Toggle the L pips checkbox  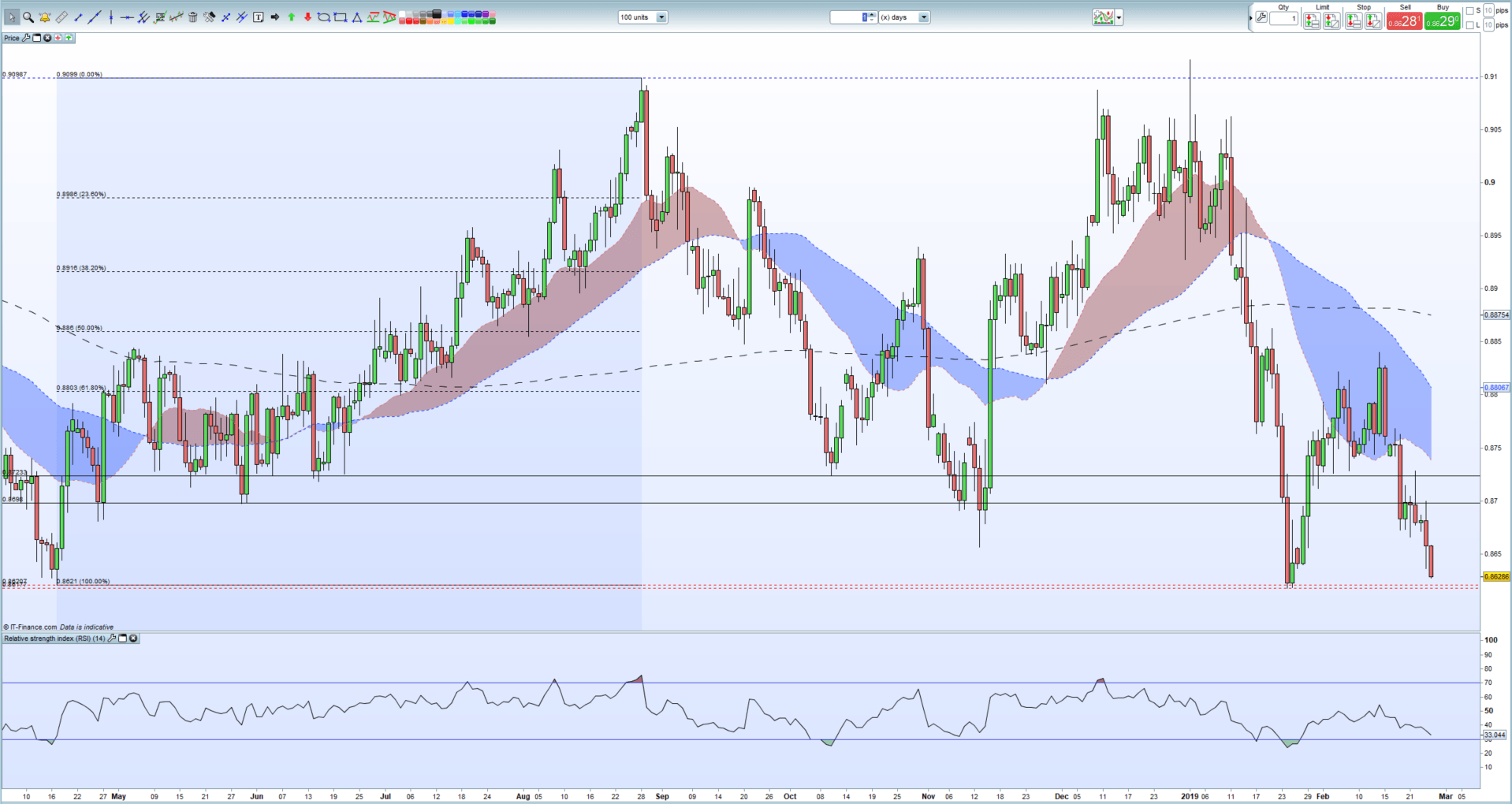point(1469,25)
